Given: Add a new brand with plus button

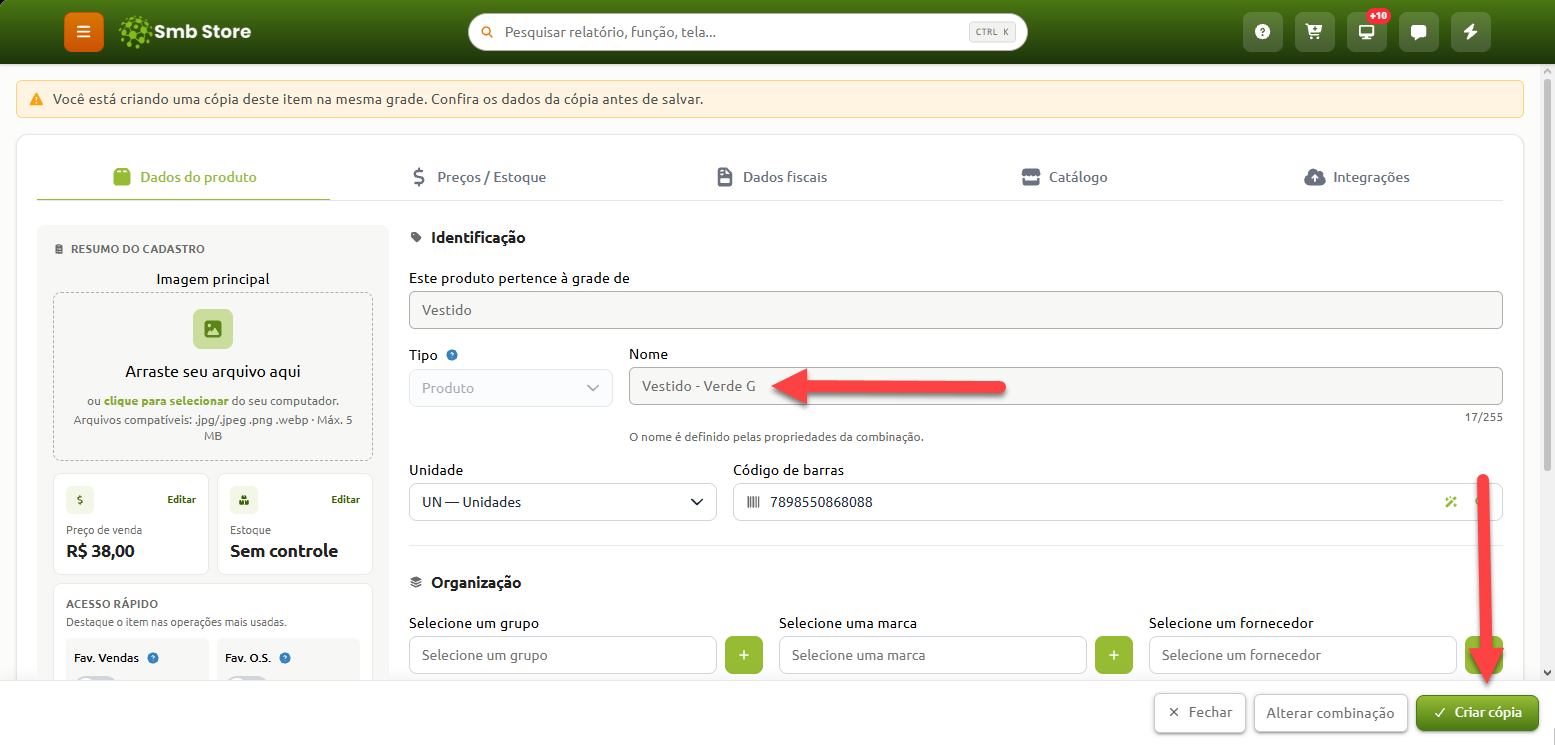Looking at the screenshot, I should point(1114,655).
